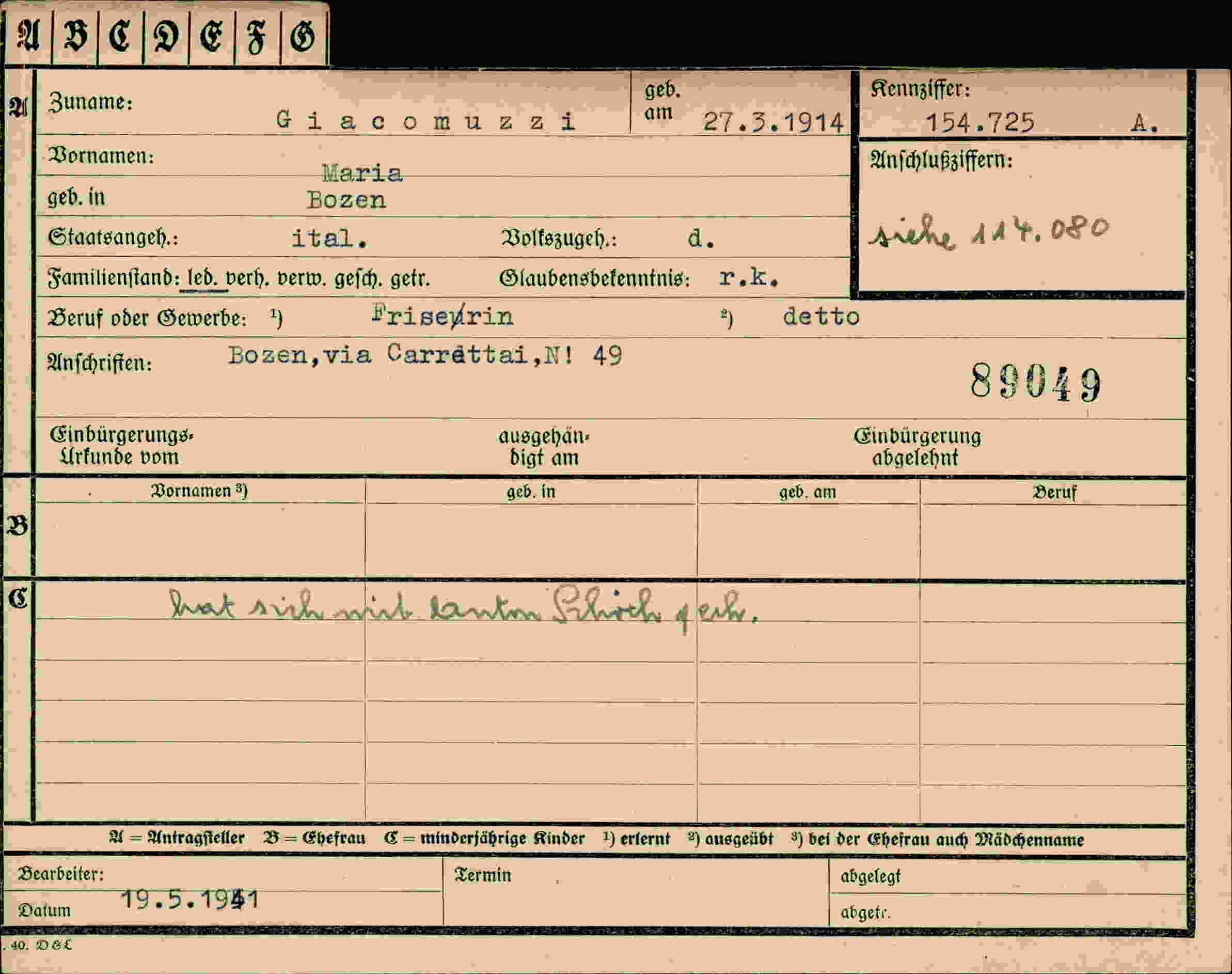Select the index tab letter E
The image size is (1232, 974).
[x=211, y=36]
